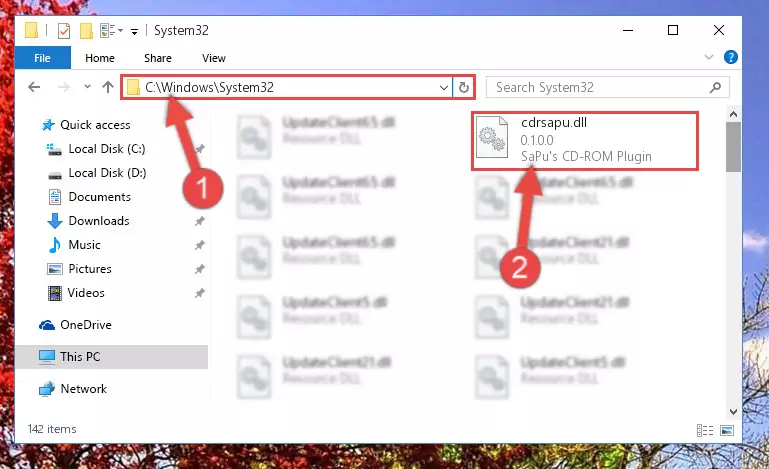Open the Help question mark icon
769x469 pixels.
730,57
